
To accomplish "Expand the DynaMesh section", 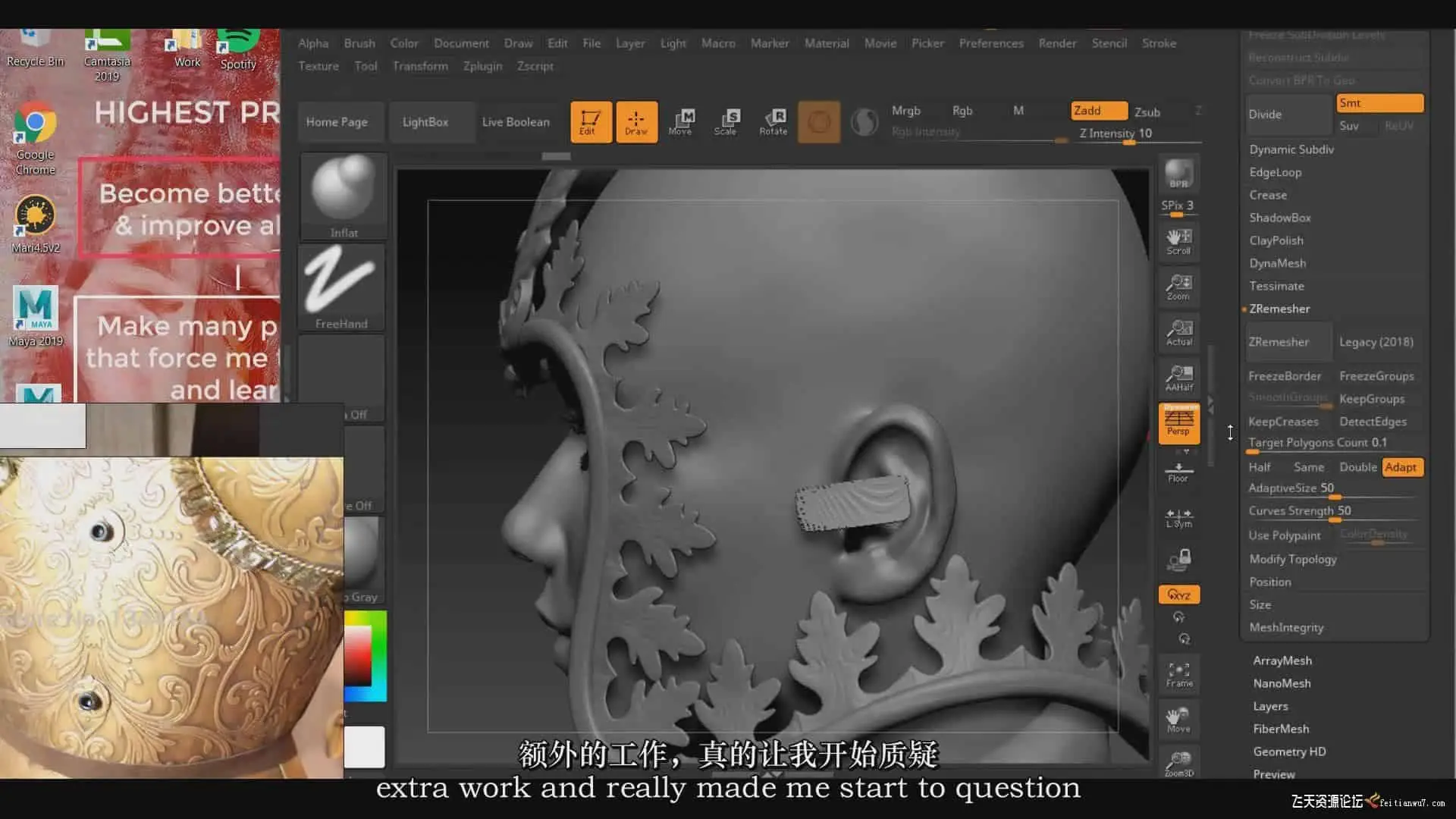I will click(1278, 263).
